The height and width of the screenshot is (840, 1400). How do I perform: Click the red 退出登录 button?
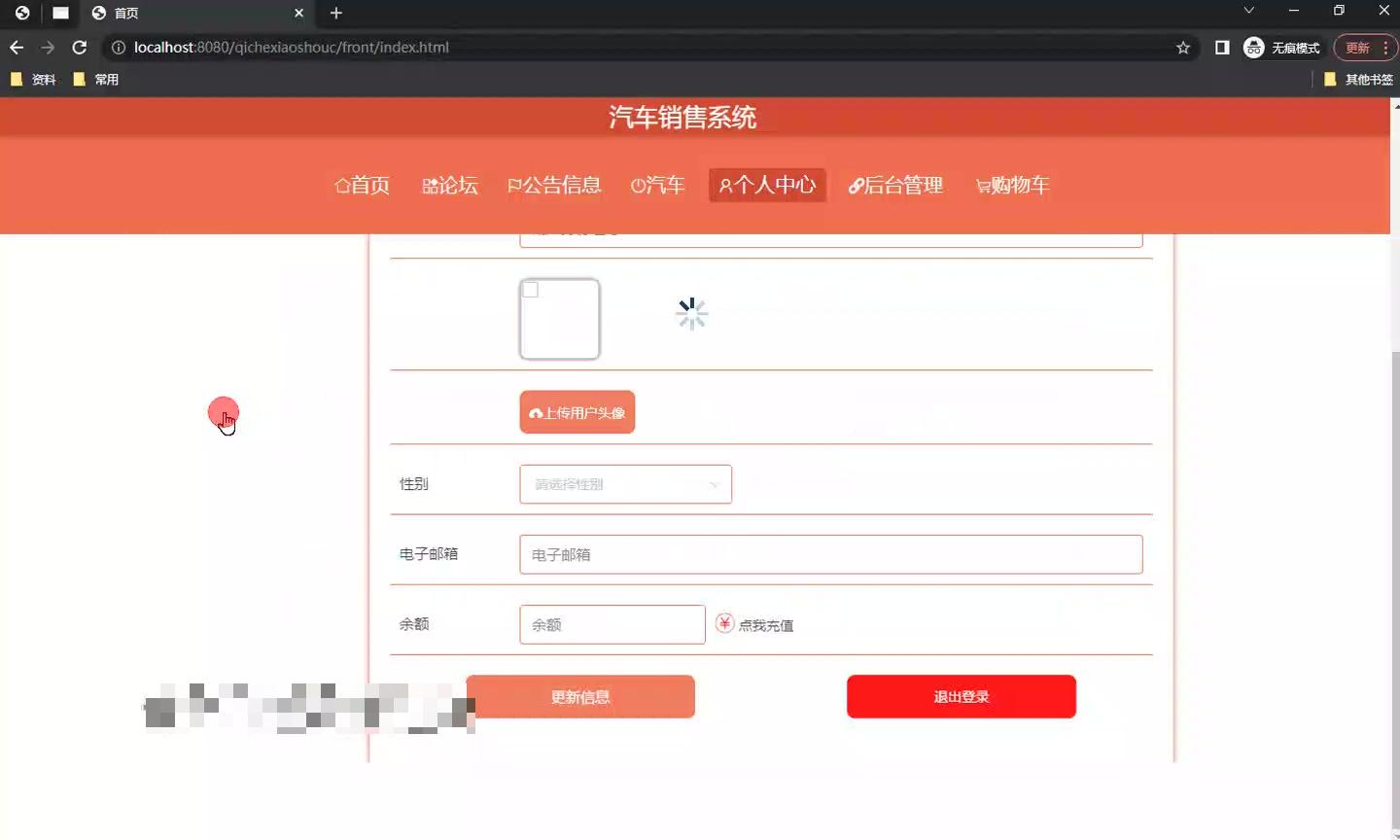(962, 697)
